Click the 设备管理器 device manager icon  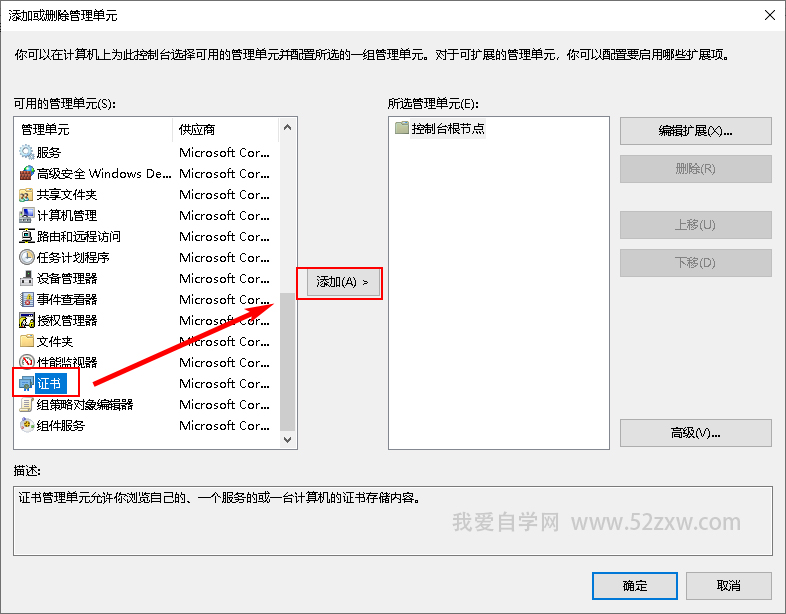[27, 278]
